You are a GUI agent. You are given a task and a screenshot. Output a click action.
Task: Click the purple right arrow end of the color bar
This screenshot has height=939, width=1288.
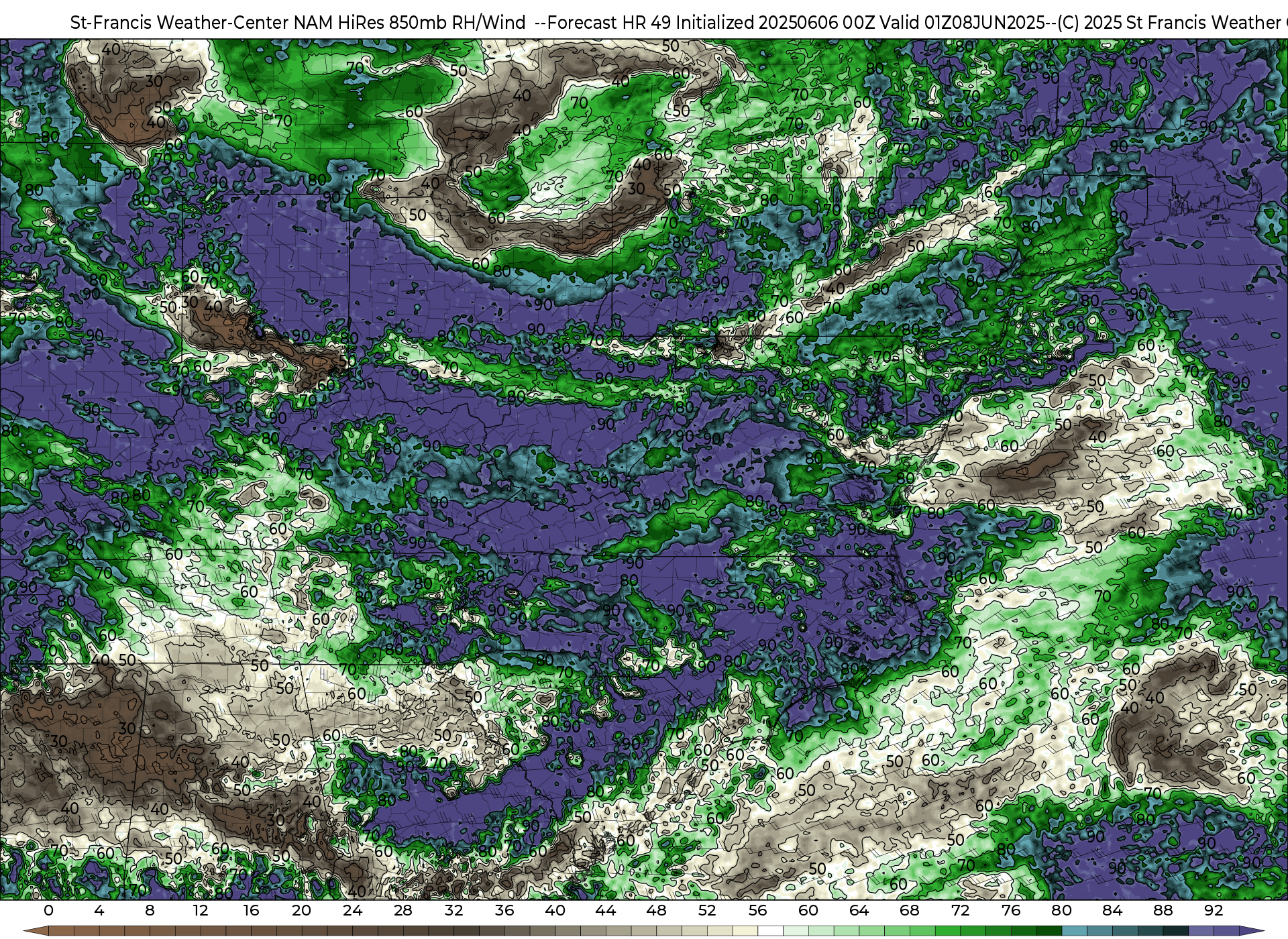click(1252, 931)
